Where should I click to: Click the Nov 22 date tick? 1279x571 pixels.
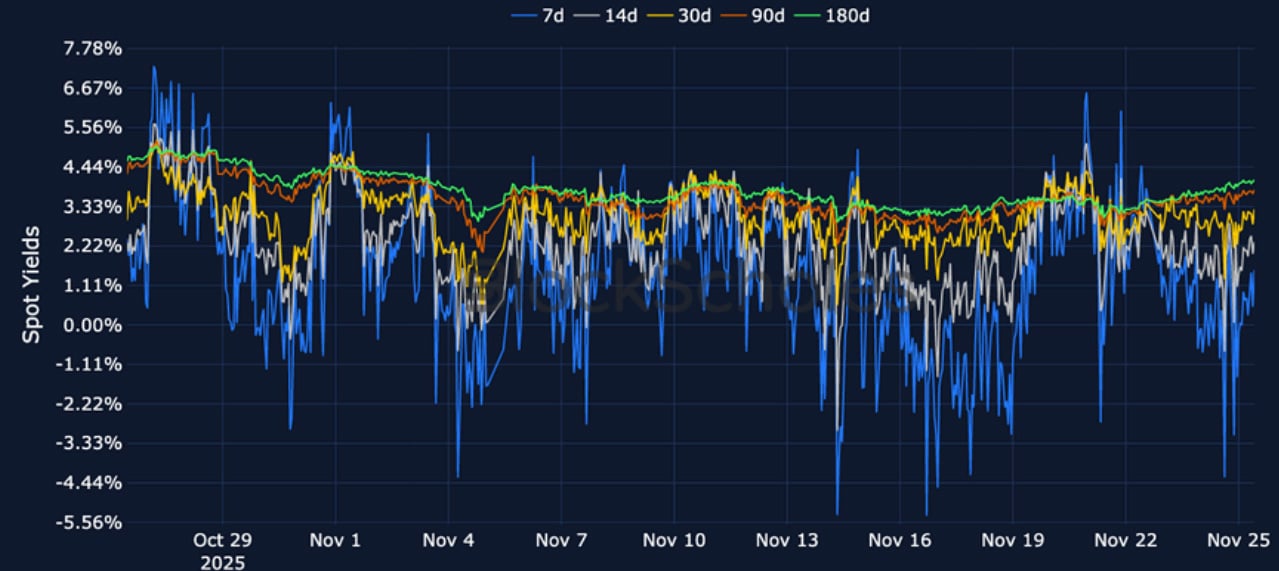(x=1126, y=540)
